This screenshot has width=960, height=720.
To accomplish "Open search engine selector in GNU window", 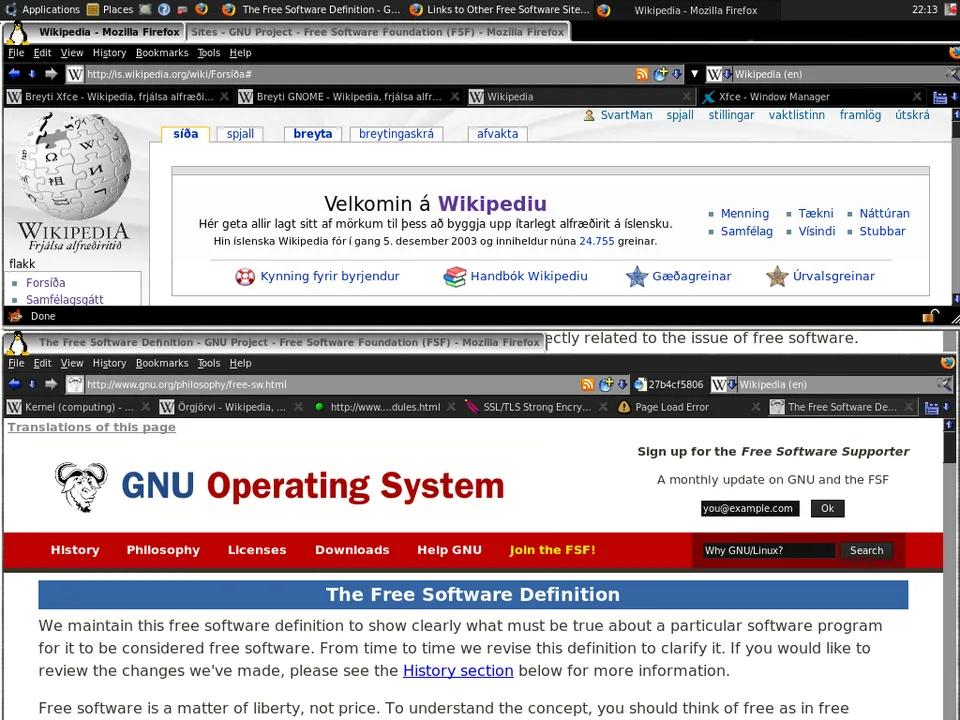I will pos(723,384).
